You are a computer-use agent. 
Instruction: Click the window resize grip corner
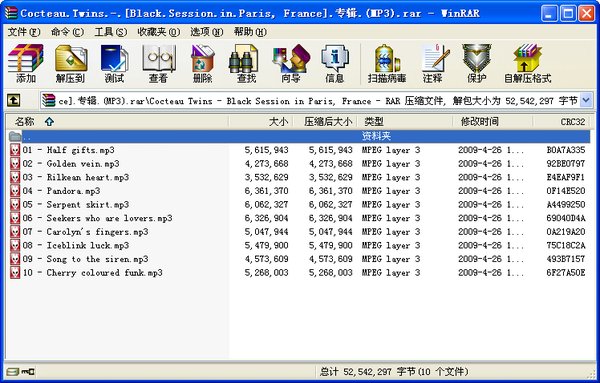592,375
